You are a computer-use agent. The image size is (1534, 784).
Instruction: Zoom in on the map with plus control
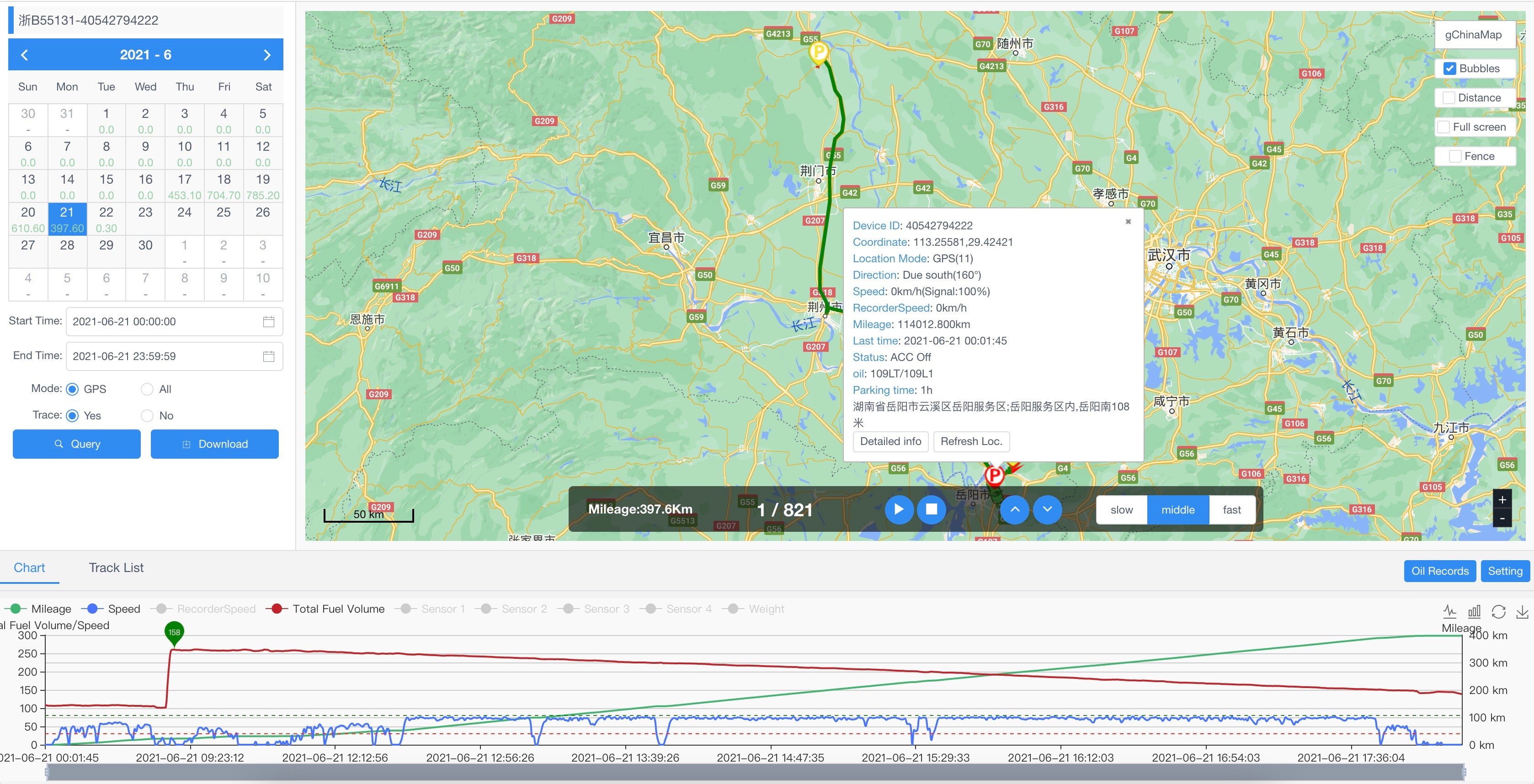1502,500
